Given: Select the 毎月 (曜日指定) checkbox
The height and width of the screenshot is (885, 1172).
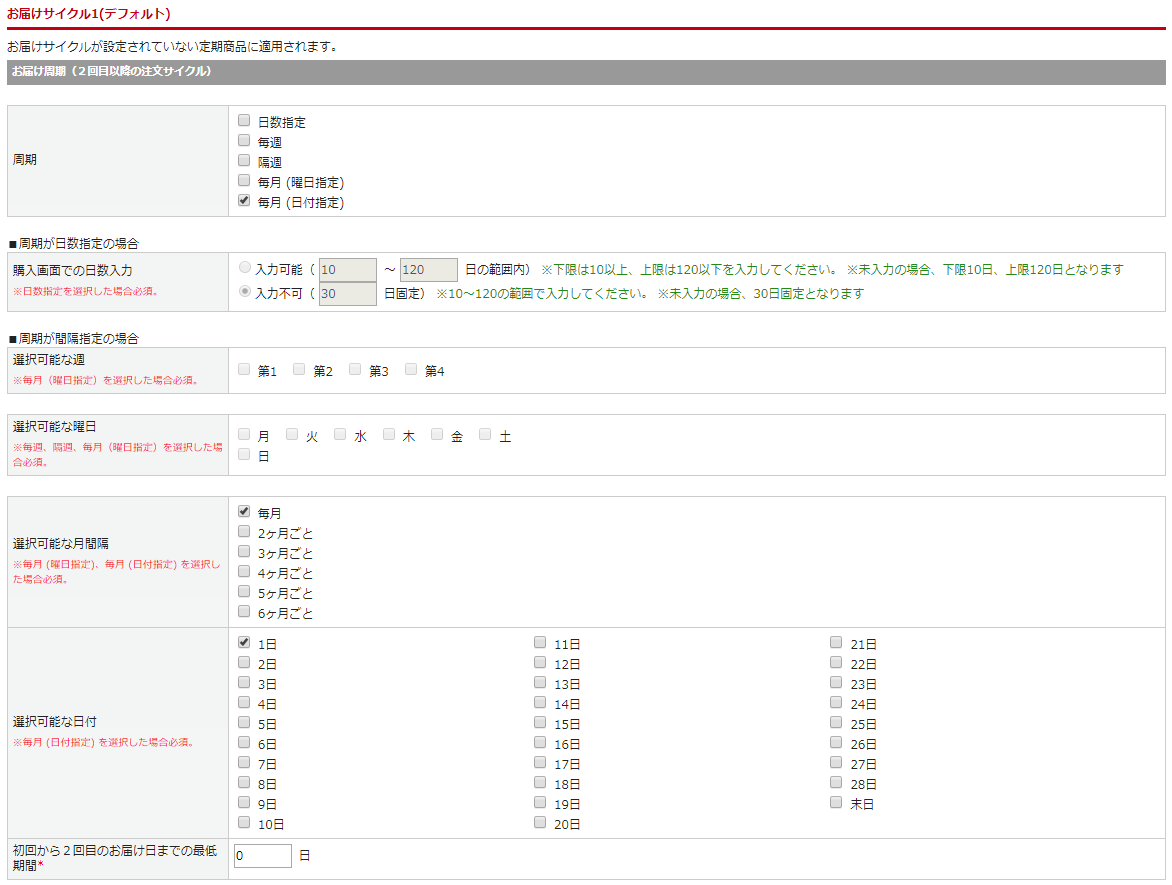Looking at the screenshot, I should [x=244, y=181].
